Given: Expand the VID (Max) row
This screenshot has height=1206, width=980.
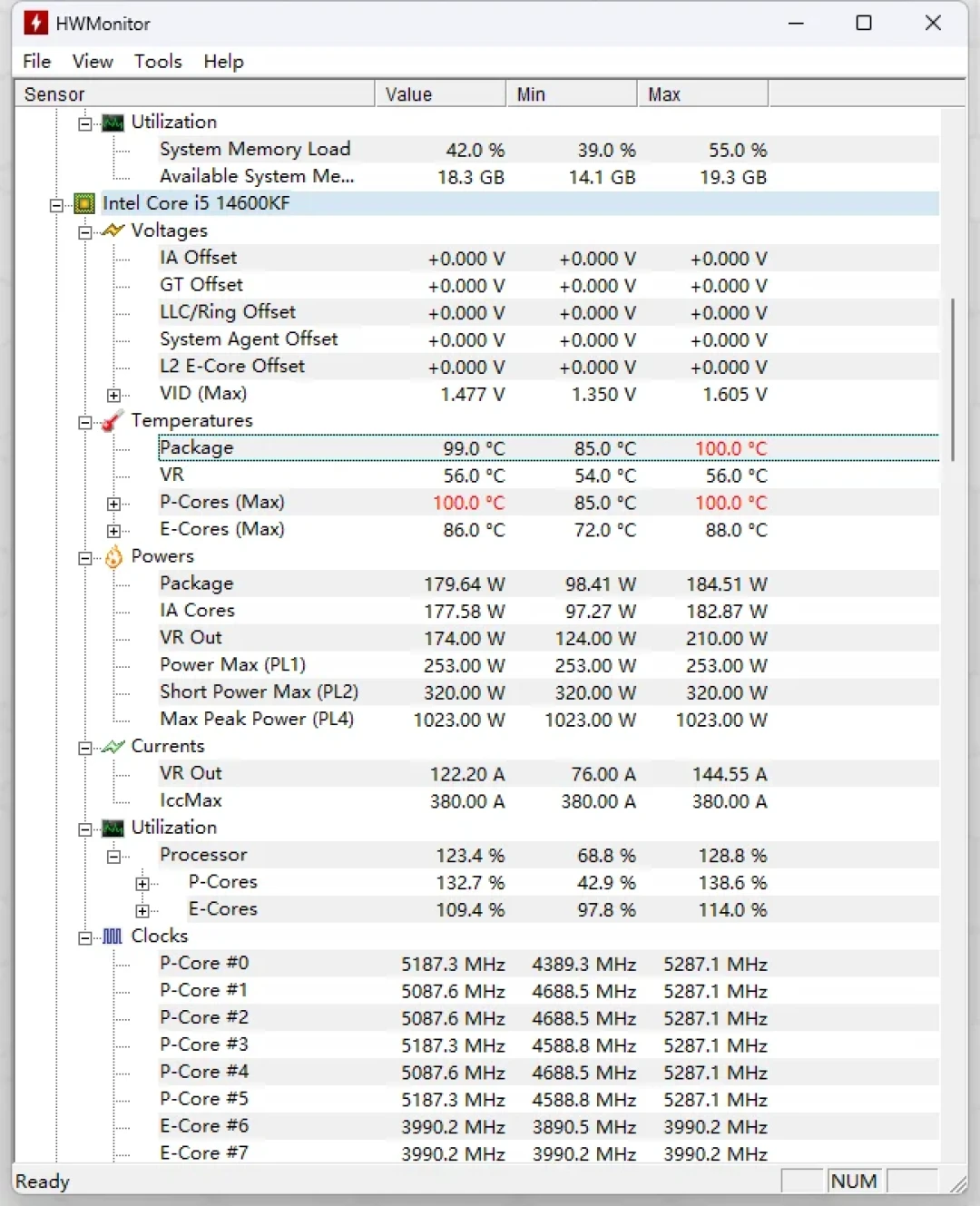Looking at the screenshot, I should pyautogui.click(x=113, y=395).
